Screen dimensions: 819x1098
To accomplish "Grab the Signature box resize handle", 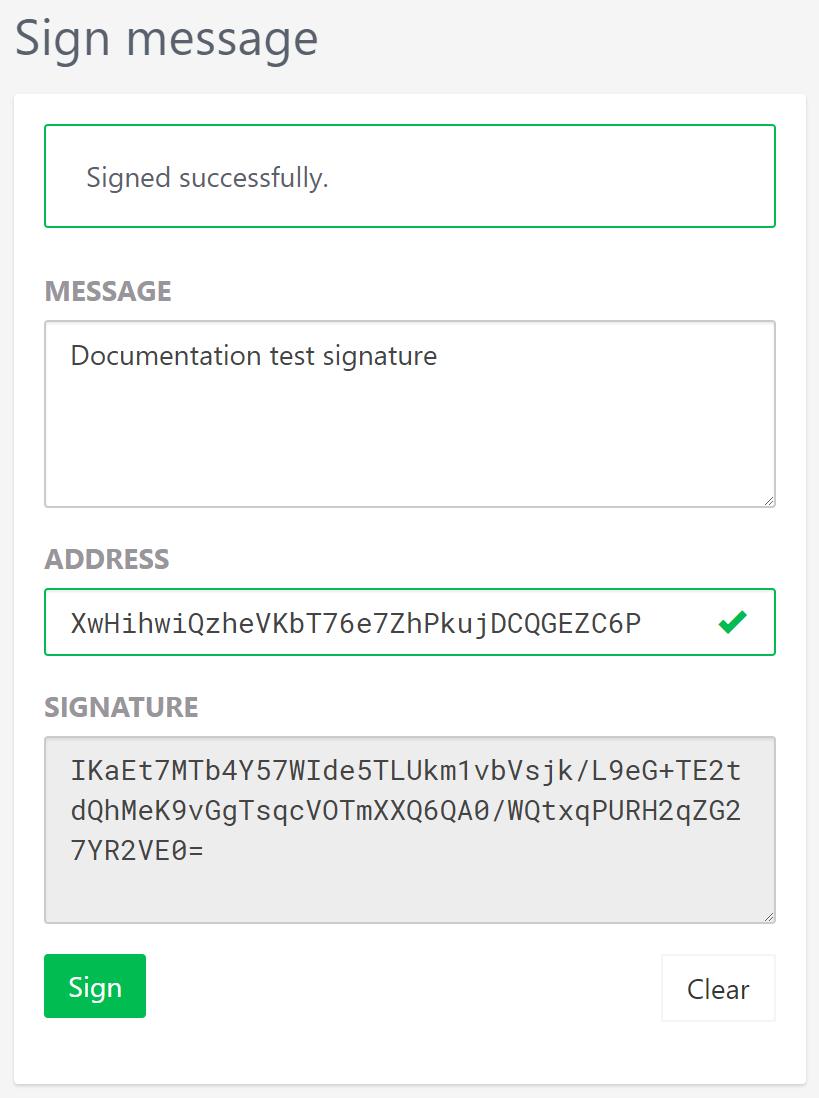I will point(767,915).
